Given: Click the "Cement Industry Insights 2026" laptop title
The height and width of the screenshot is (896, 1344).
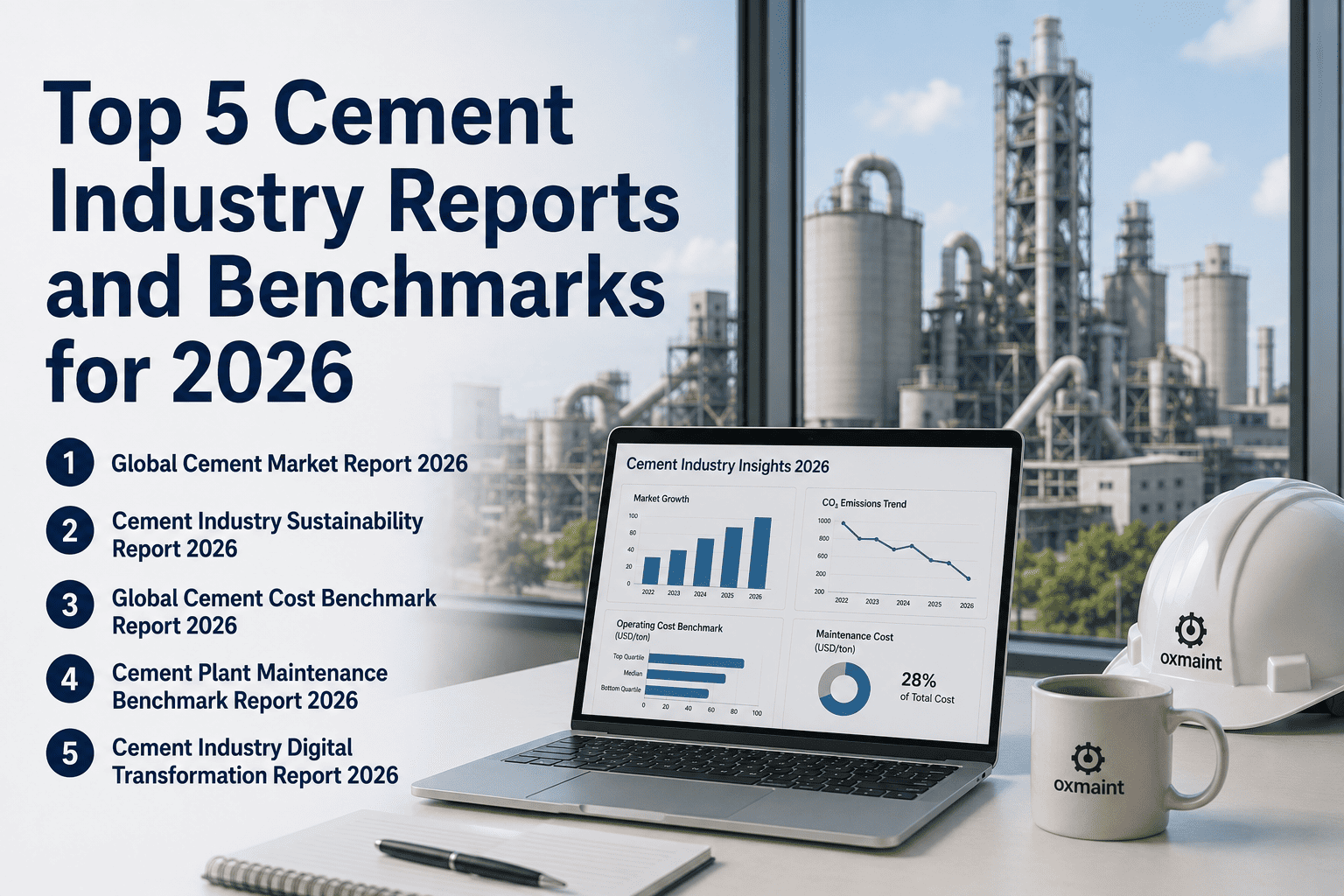Looking at the screenshot, I should [x=728, y=465].
